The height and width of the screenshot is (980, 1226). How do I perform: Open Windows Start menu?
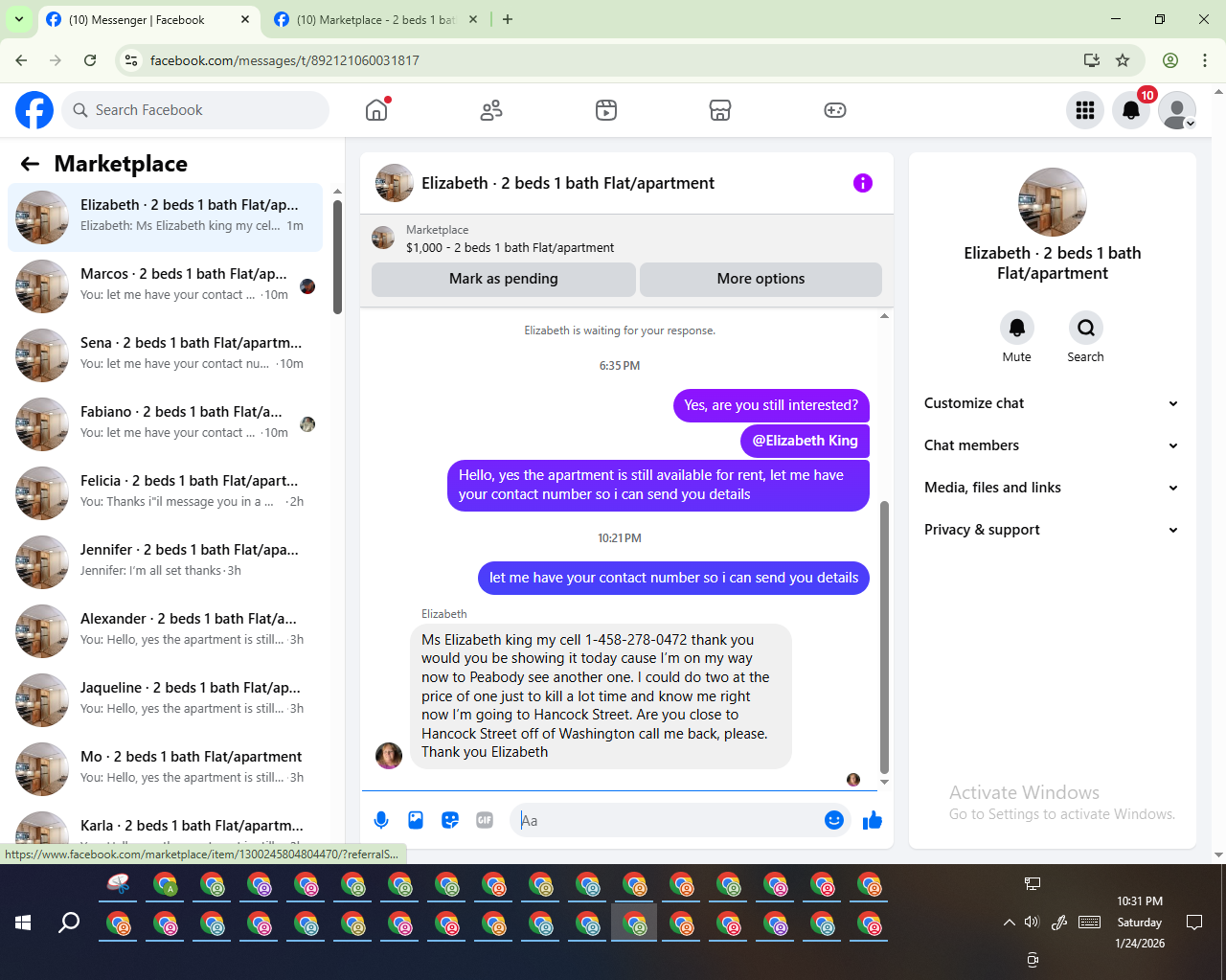tap(24, 923)
